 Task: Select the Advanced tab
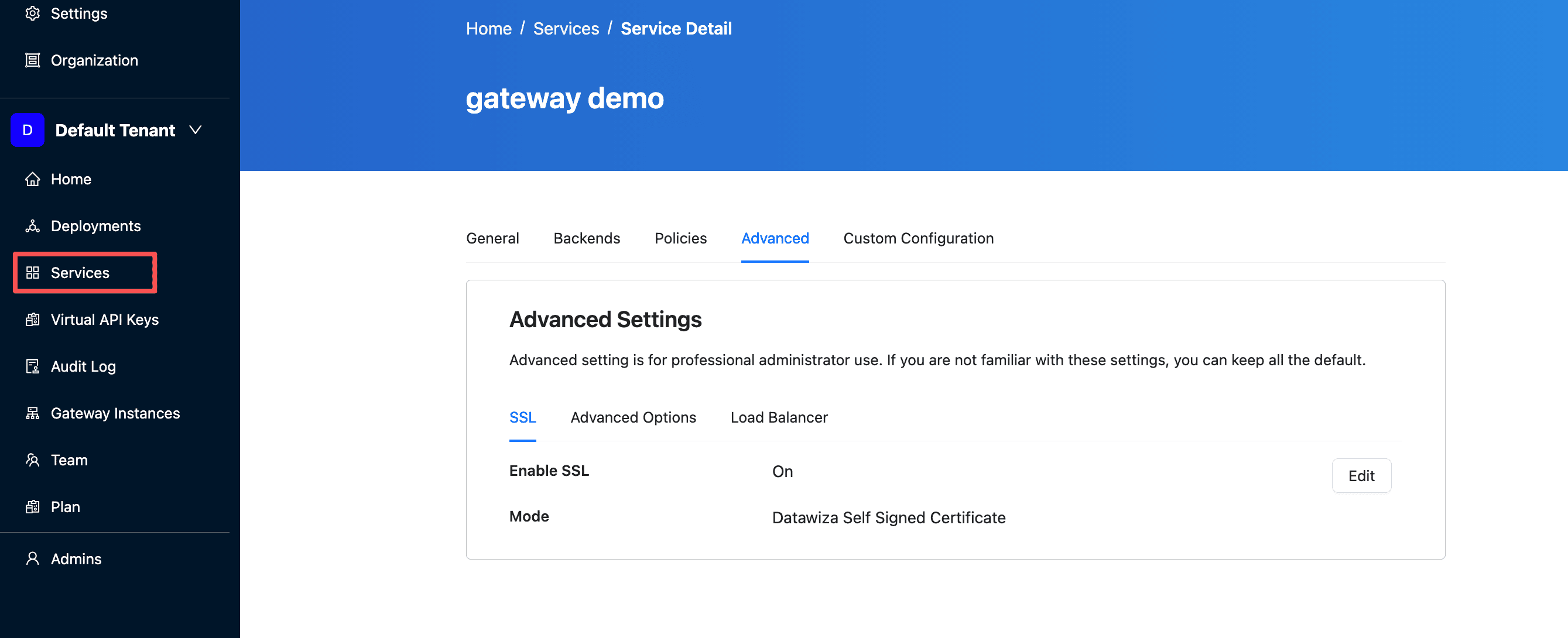775,239
